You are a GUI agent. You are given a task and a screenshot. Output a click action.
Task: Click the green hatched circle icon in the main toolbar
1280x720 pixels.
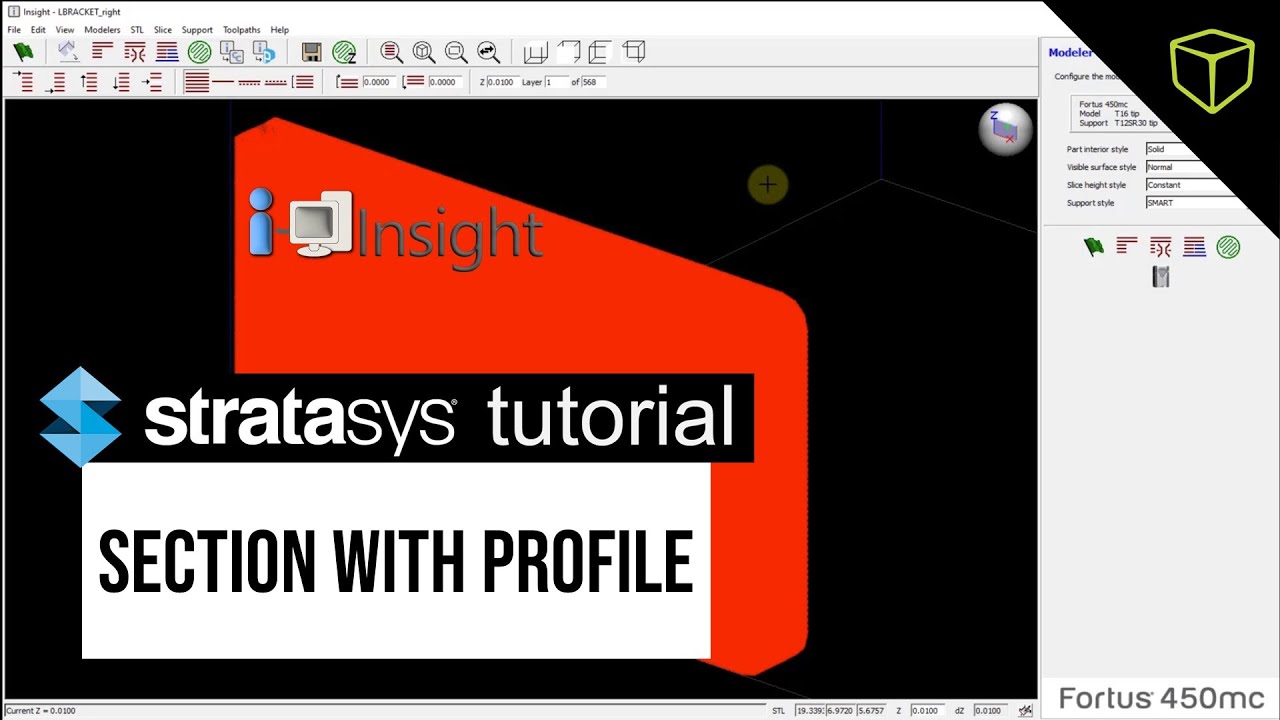[199, 52]
